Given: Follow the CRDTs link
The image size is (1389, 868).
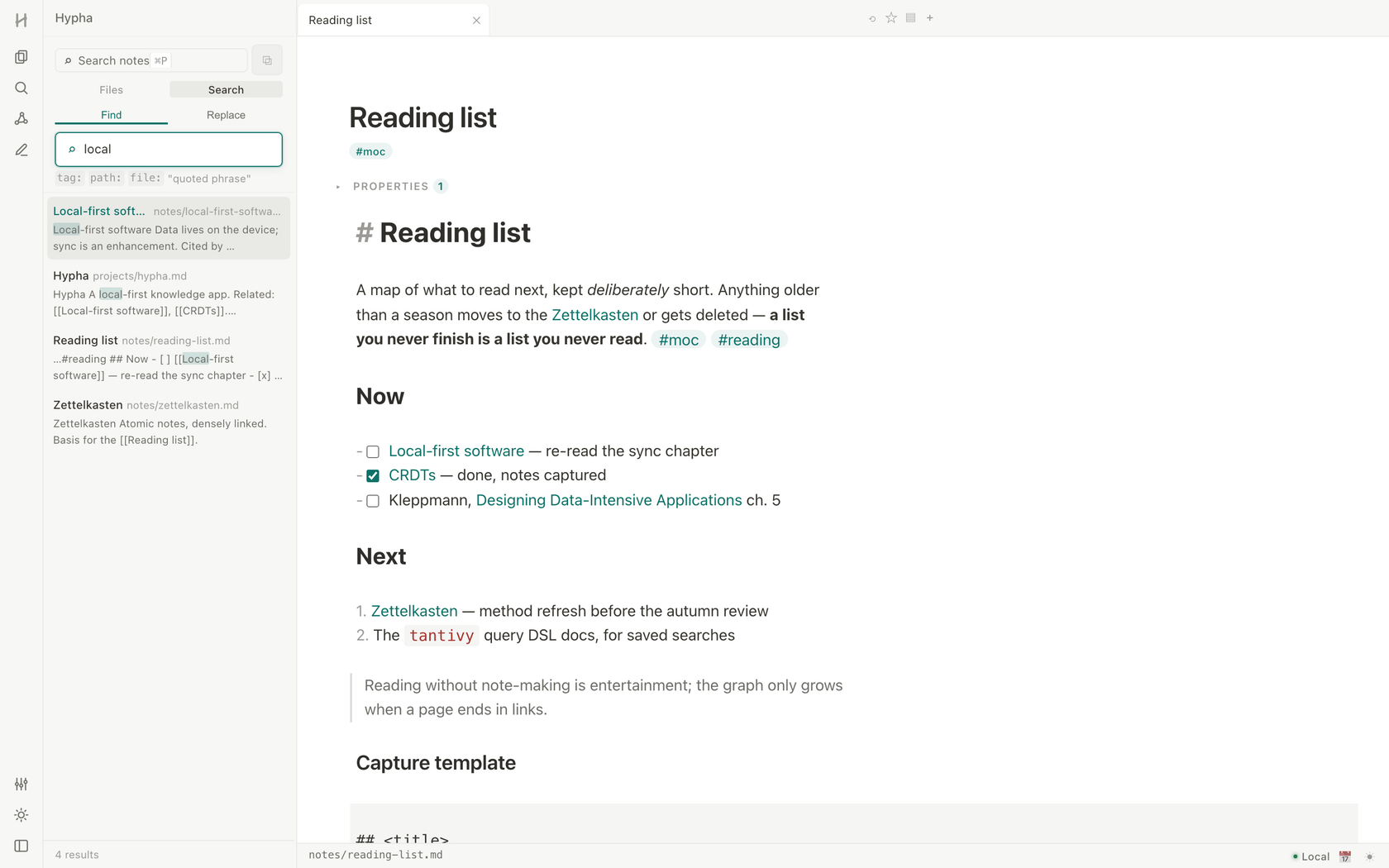Looking at the screenshot, I should pos(413,475).
